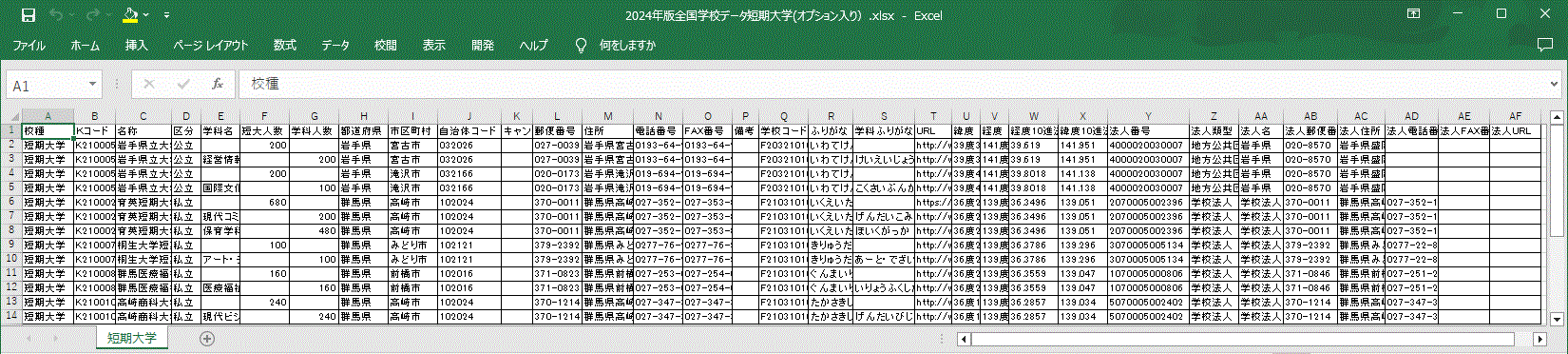Click the みどり市 cell in row 9
The width and height of the screenshot is (1568, 354).
(x=411, y=245)
